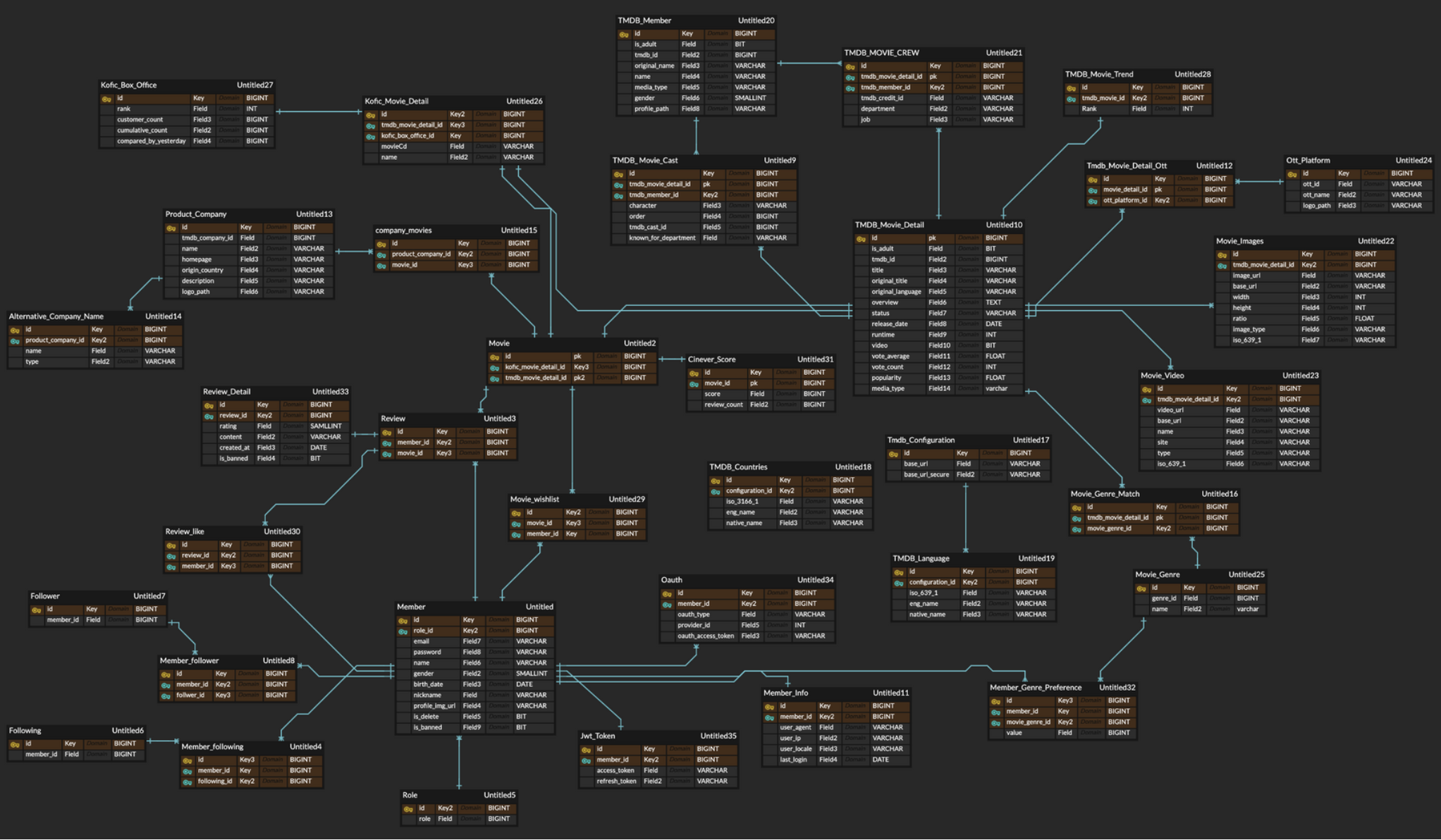The width and height of the screenshot is (1441, 840).
Task: Click the foreign key icon beside tmdb_member_id in TMDB_MOVIE_CREW
Action: 850,88
